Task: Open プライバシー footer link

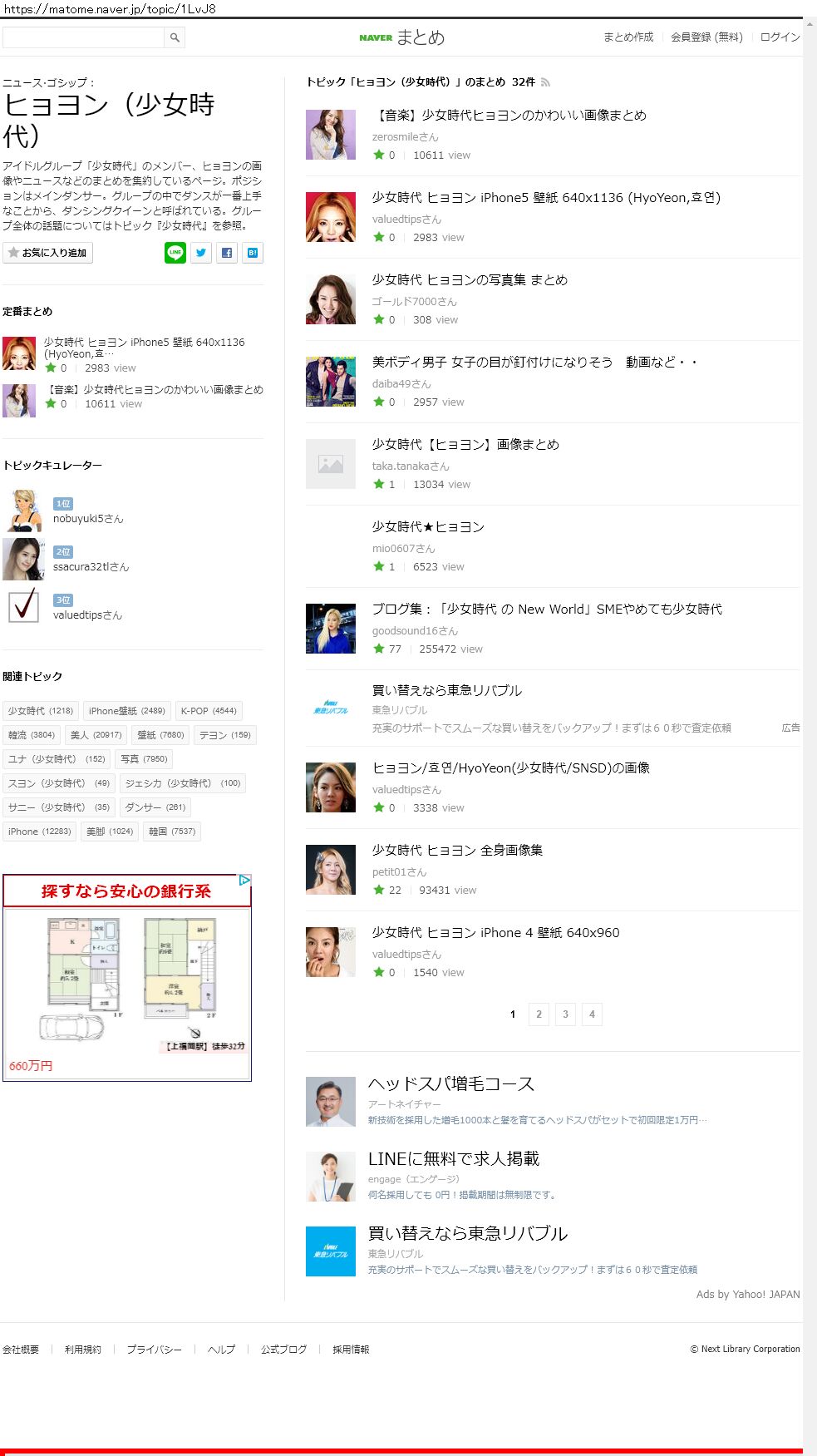Action: [x=154, y=1350]
